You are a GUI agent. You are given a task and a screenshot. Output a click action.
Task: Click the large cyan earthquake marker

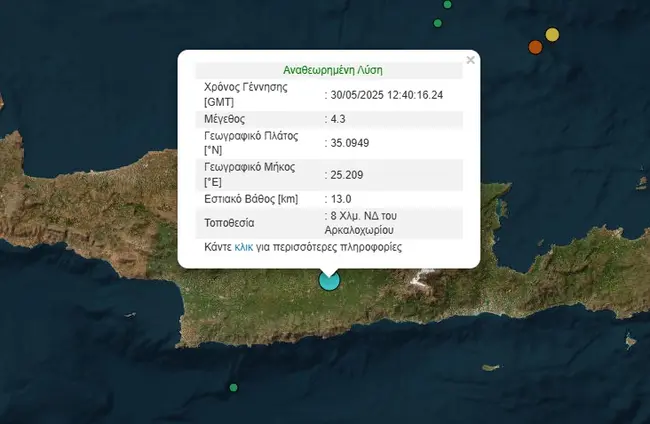point(328,280)
